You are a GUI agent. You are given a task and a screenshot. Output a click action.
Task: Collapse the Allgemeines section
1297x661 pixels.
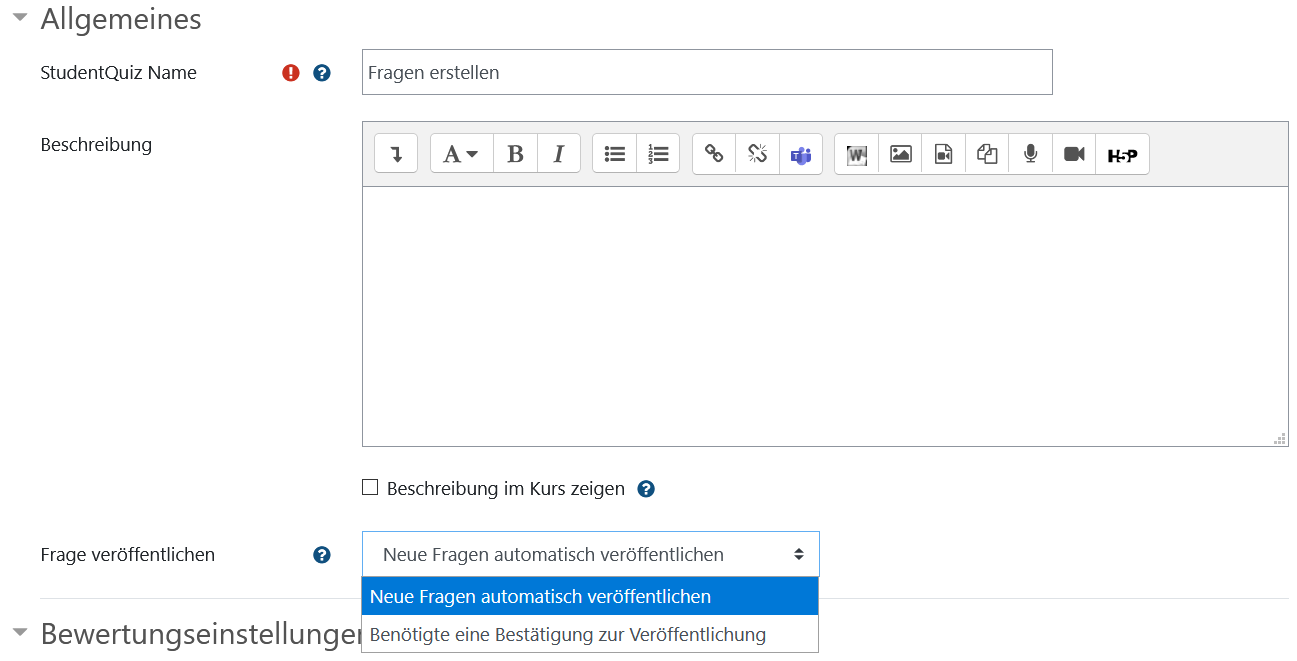tap(20, 17)
